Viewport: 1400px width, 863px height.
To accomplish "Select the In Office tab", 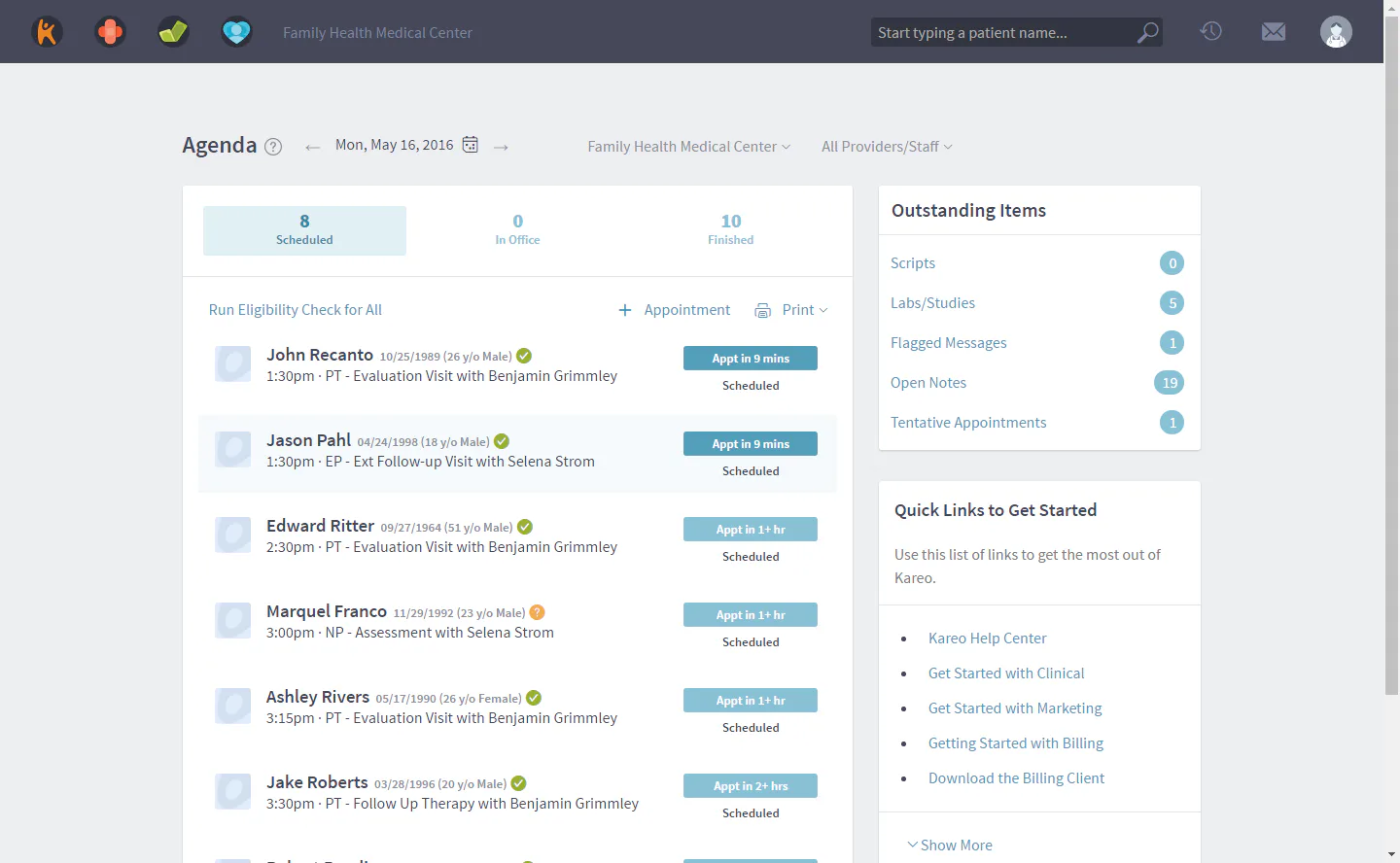I will 517,229.
